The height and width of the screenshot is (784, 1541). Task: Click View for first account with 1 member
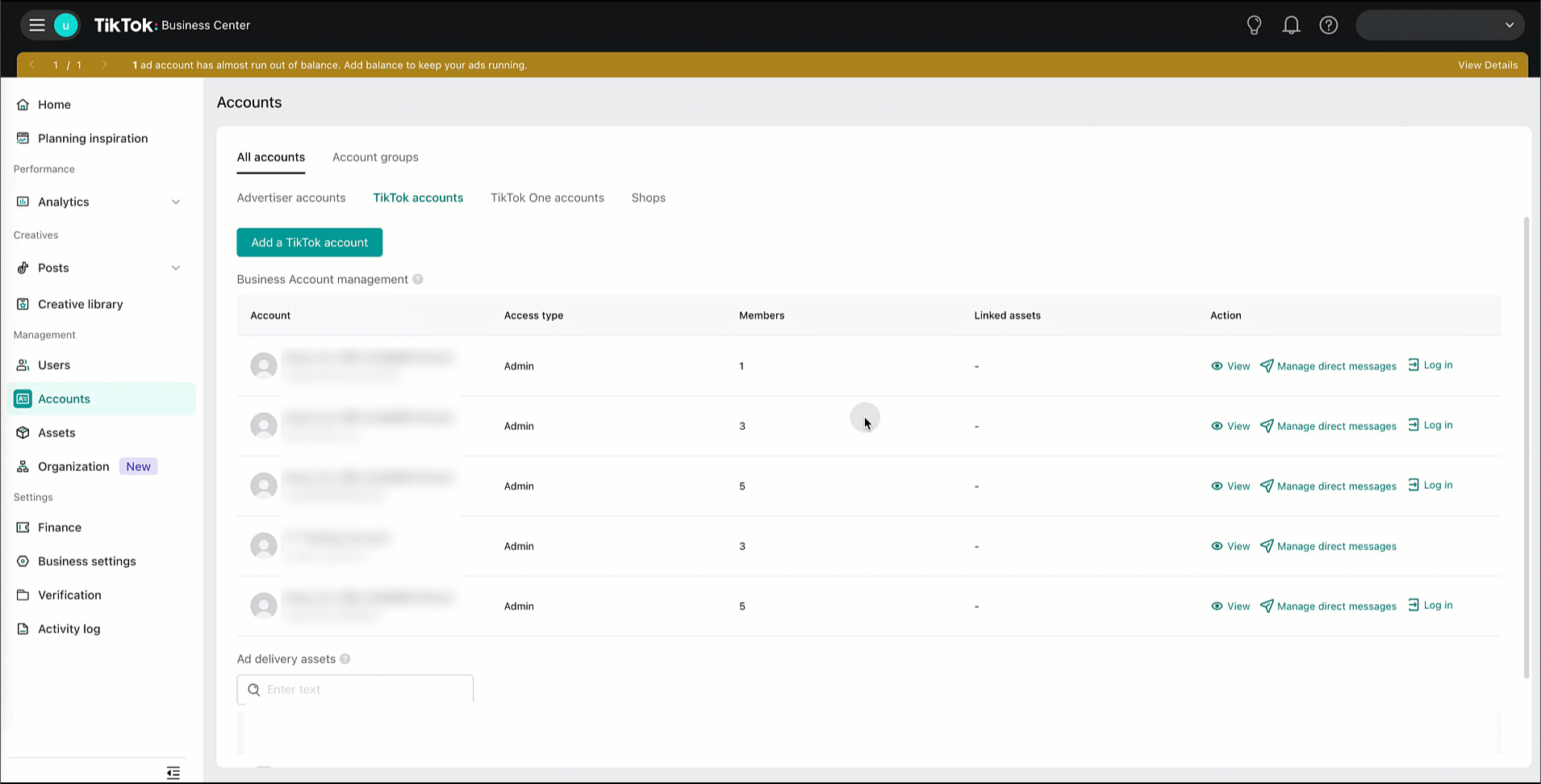coord(1230,366)
